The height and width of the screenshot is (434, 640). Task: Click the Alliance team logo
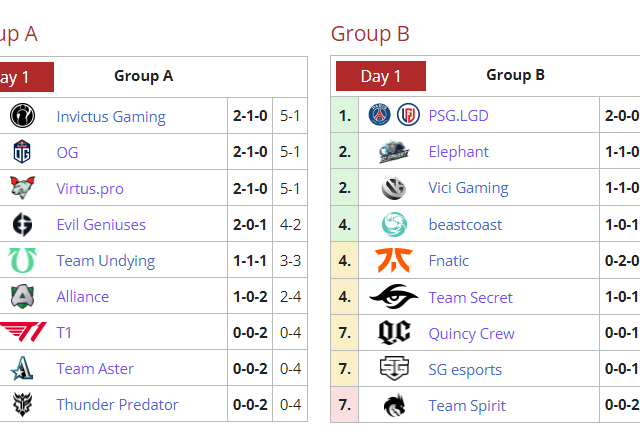tap(22, 296)
